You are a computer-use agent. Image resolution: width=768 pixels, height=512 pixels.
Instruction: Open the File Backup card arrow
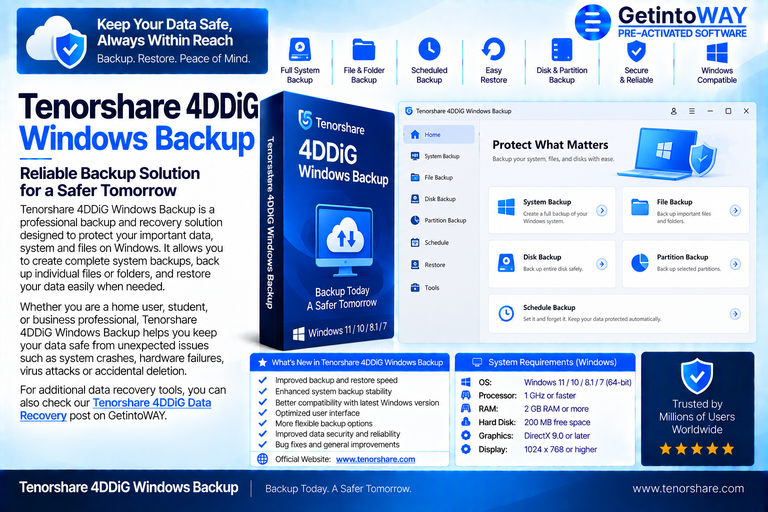click(x=735, y=211)
